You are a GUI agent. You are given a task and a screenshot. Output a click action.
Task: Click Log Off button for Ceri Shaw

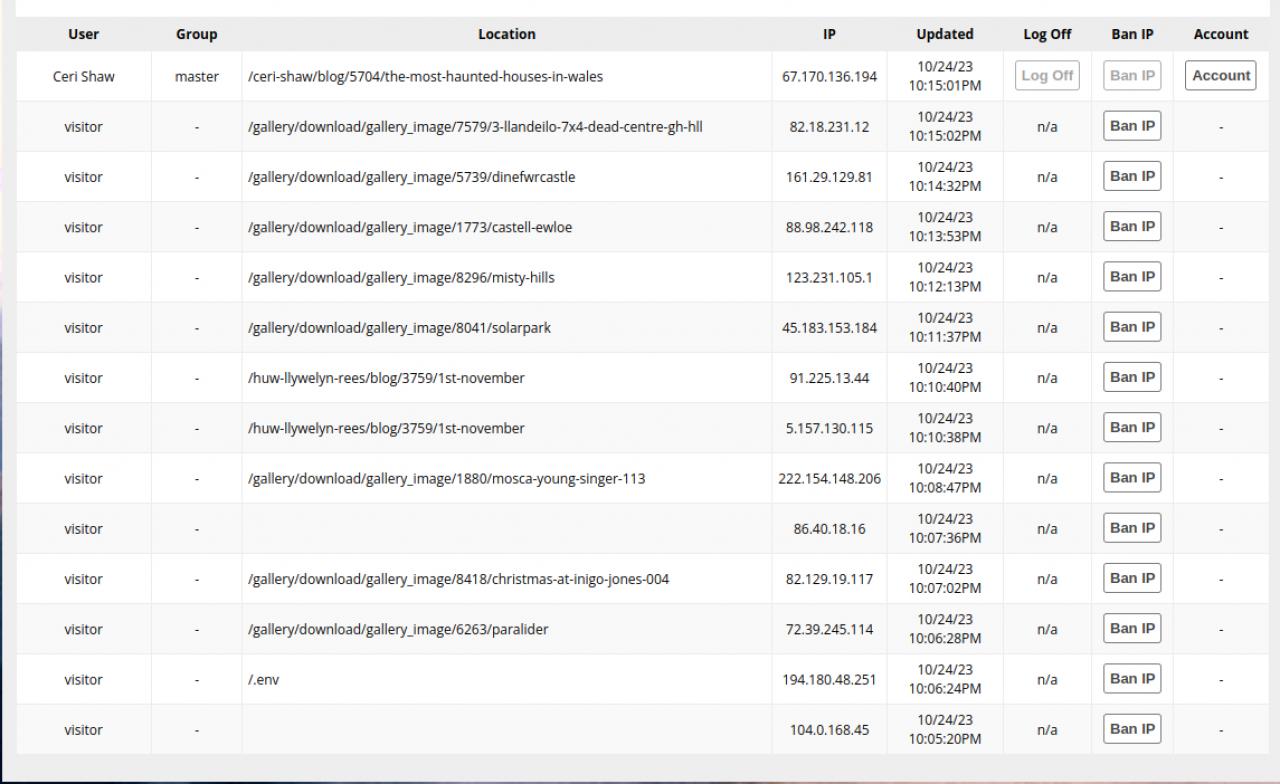click(x=1047, y=76)
